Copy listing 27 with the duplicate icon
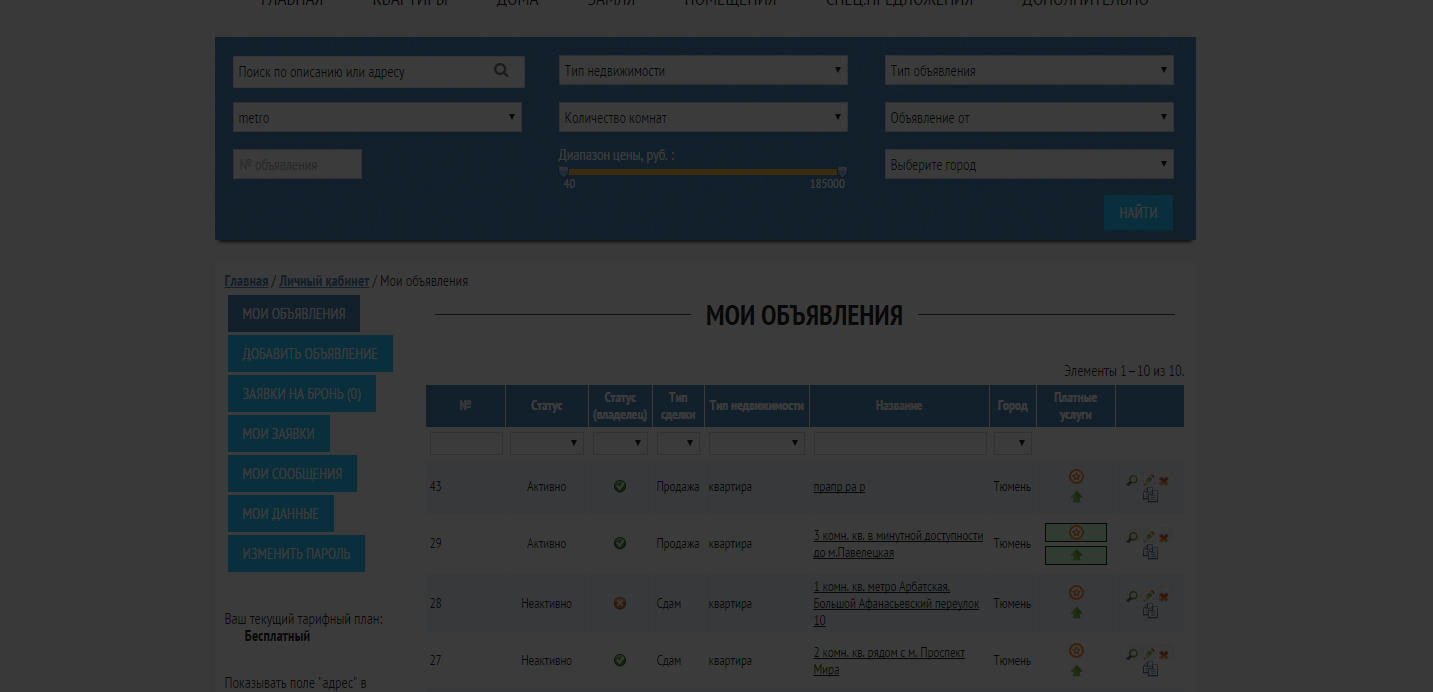The height and width of the screenshot is (692, 1433). 1150,669
